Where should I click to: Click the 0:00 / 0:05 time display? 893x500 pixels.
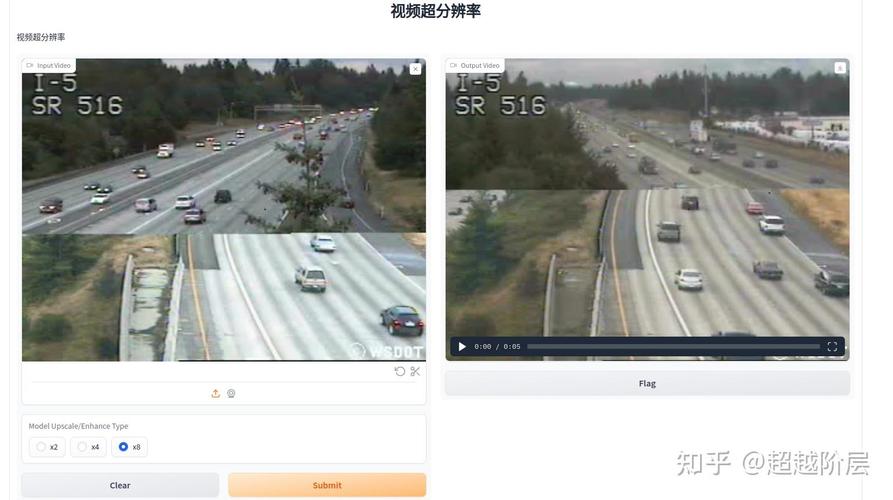pyautogui.click(x=497, y=346)
